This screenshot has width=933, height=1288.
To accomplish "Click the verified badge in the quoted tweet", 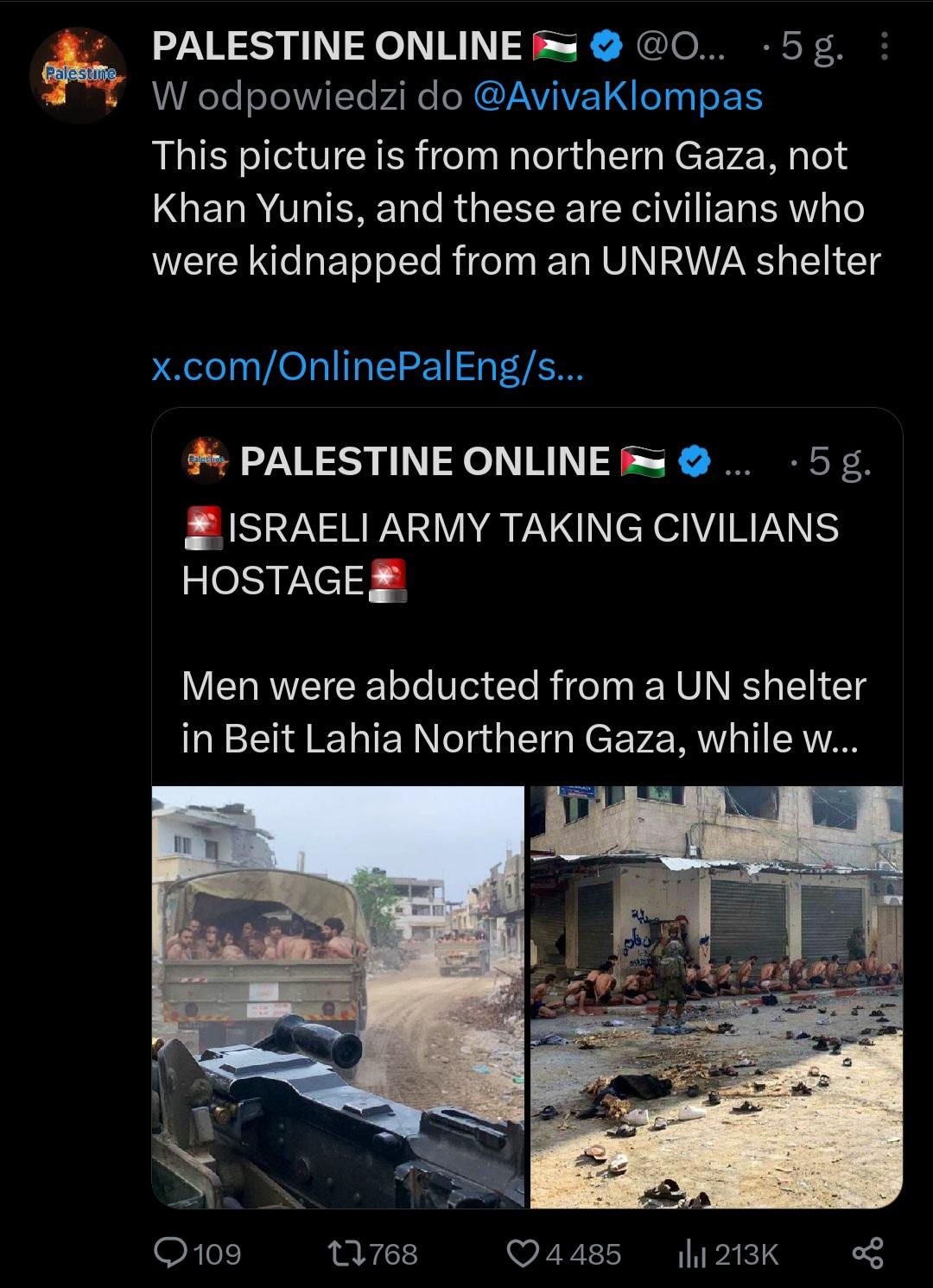I will click(x=696, y=461).
